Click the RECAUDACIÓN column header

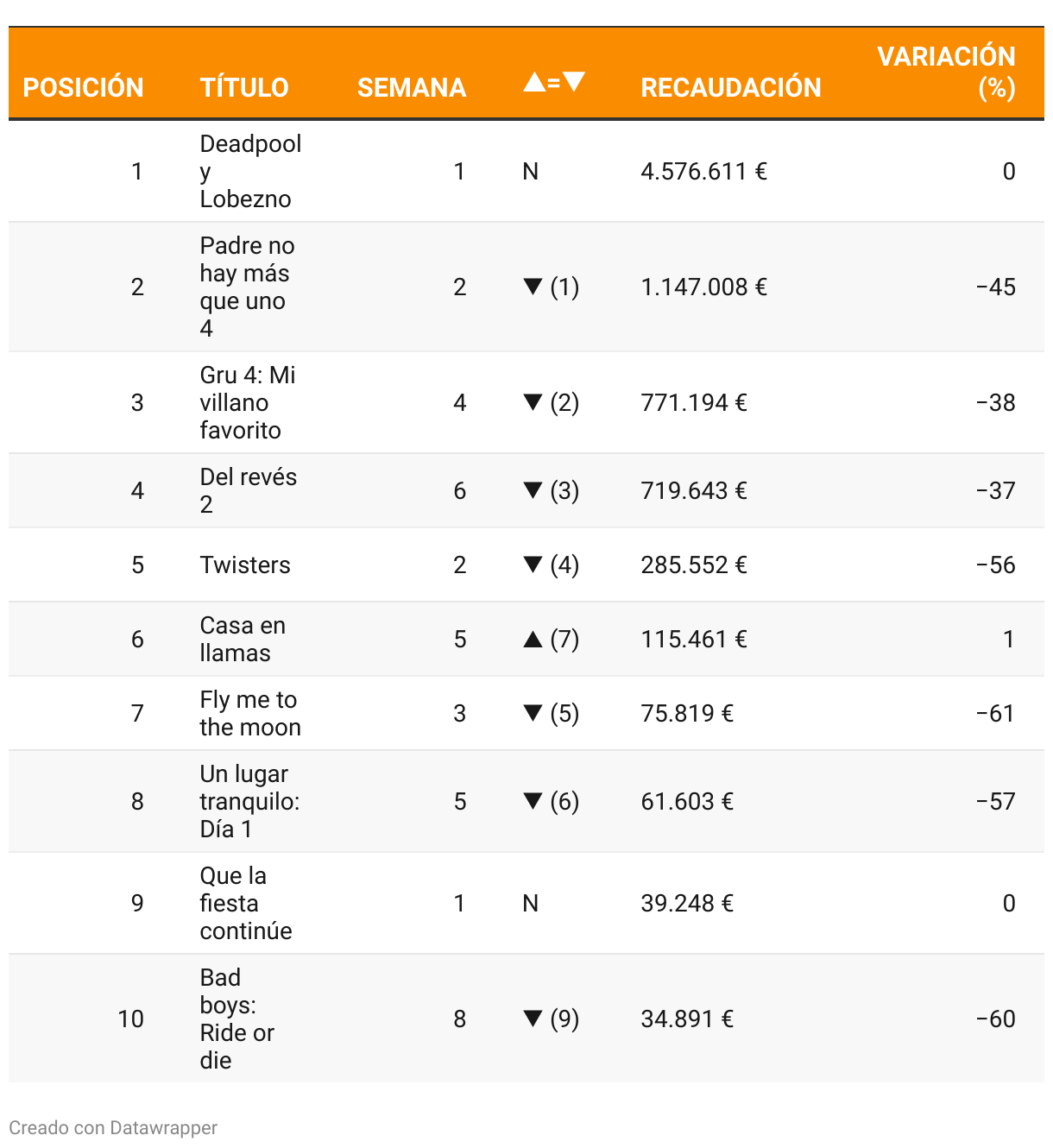point(730,87)
